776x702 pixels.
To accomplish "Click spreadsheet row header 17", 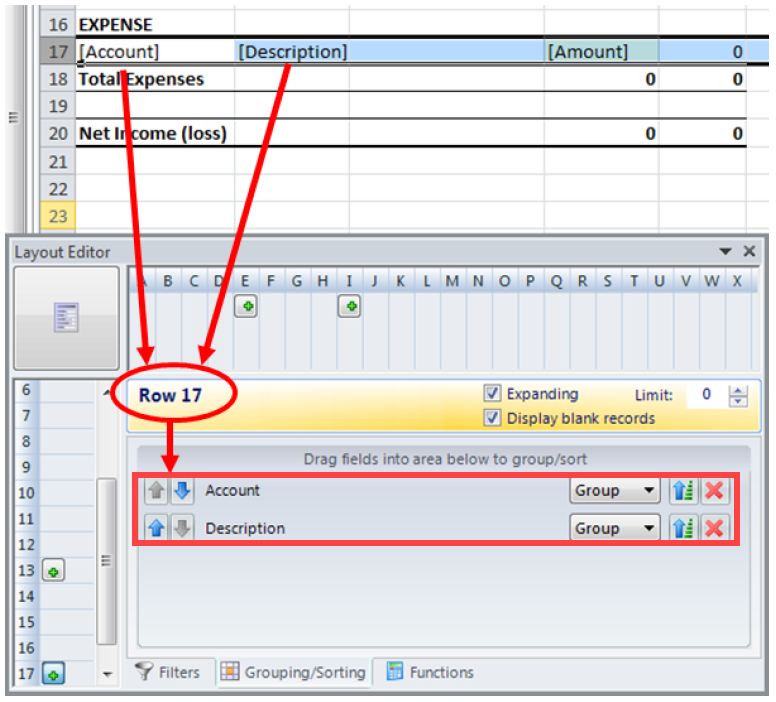I will coord(58,51).
